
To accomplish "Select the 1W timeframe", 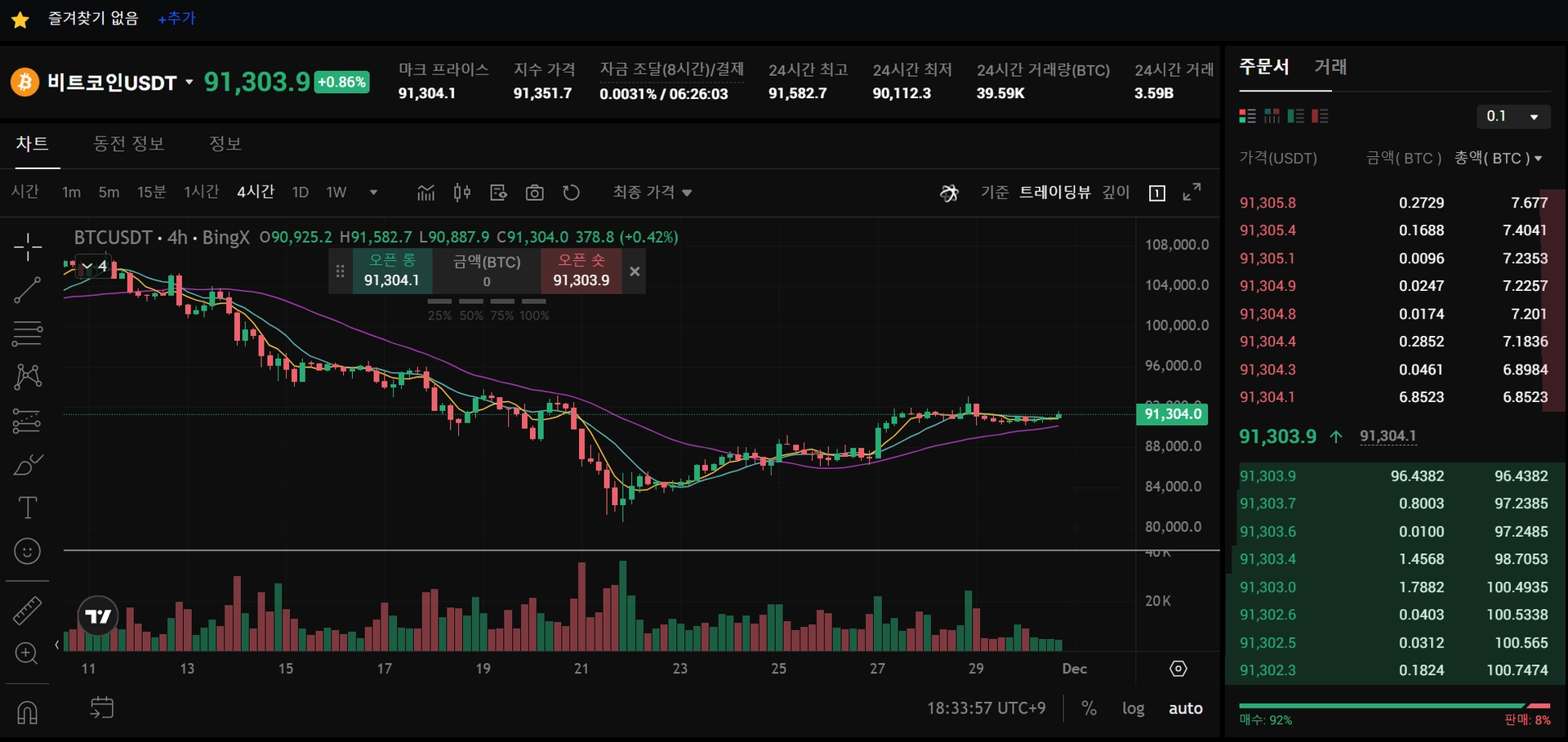I will click(336, 192).
